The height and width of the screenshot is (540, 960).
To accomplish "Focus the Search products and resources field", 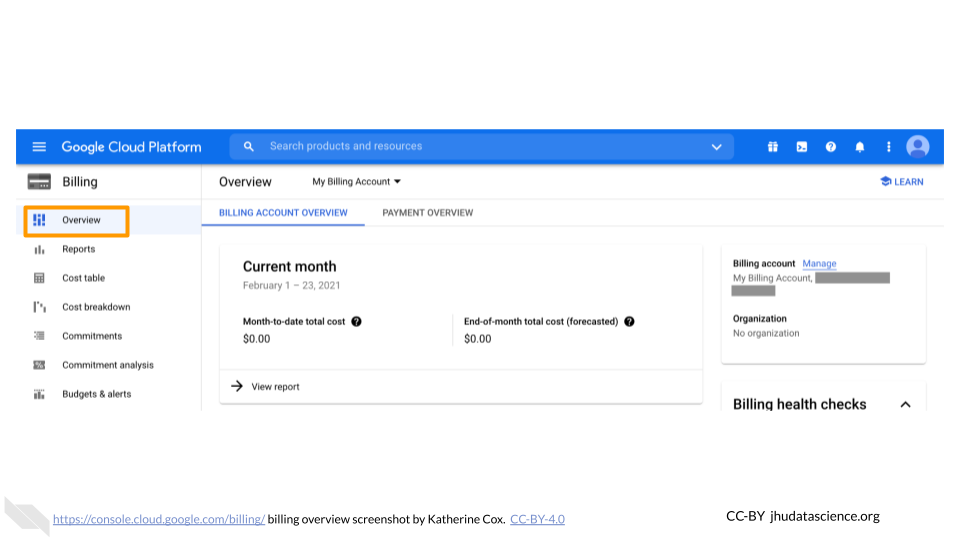I will 481,146.
